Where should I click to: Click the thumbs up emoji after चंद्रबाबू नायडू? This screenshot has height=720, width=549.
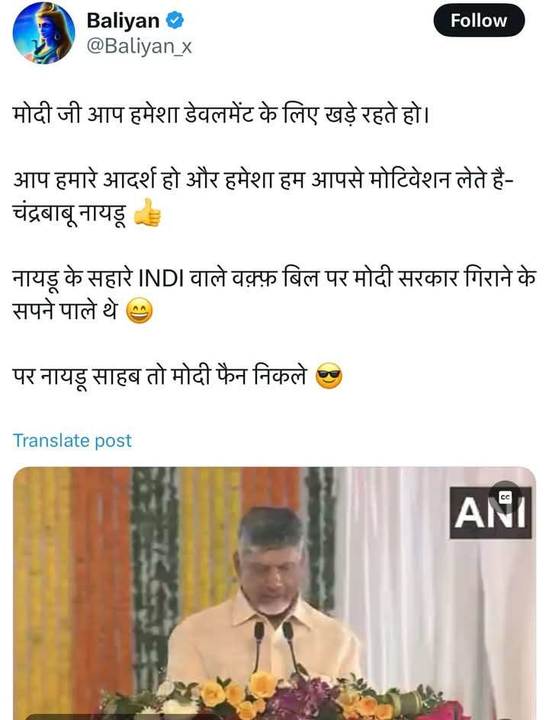[147, 213]
